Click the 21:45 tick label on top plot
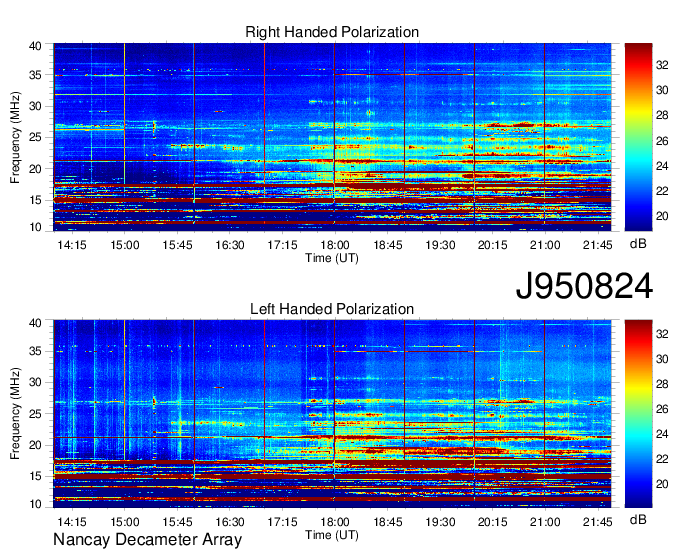Screen dimensions: 680x552 [x=598, y=245]
